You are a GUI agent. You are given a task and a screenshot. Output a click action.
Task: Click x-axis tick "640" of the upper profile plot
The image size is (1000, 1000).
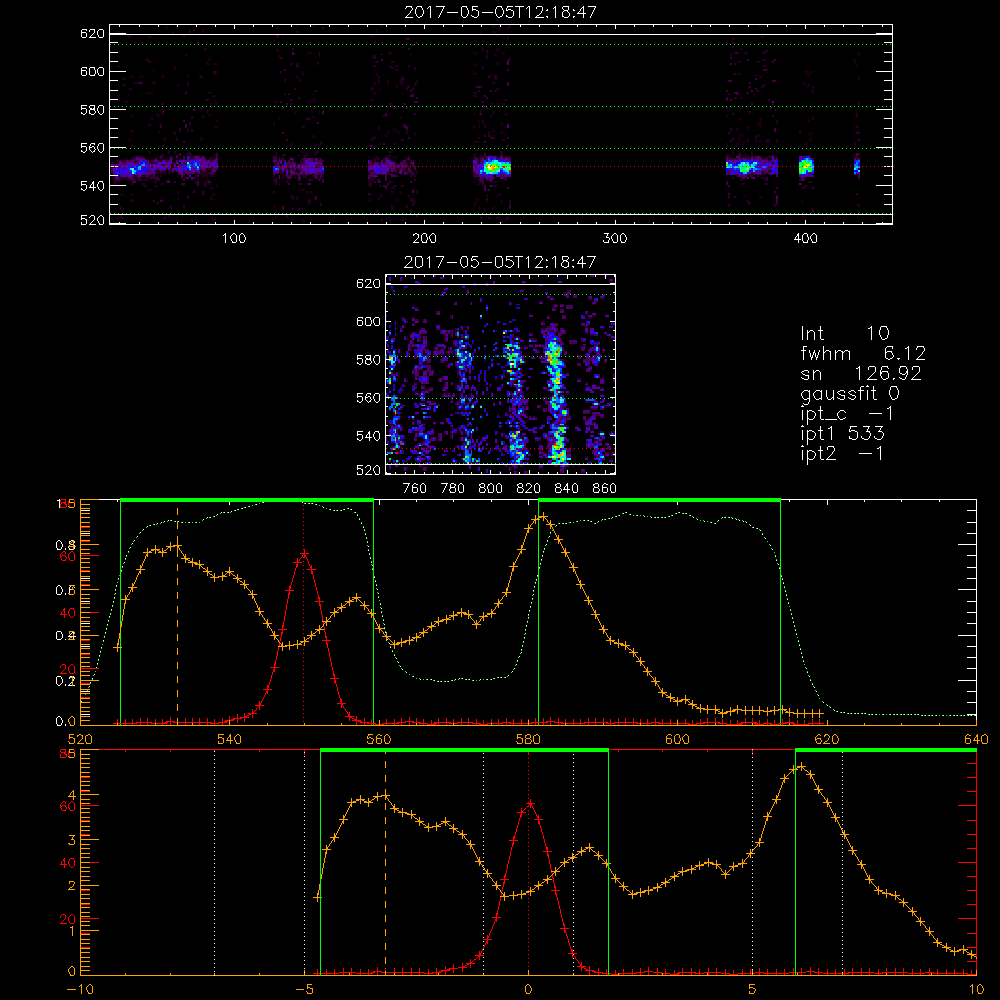(976, 739)
